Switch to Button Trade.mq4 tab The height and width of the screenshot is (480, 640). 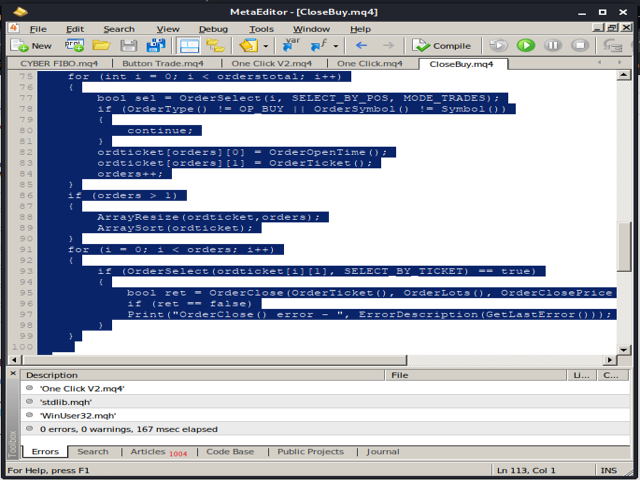(163, 64)
